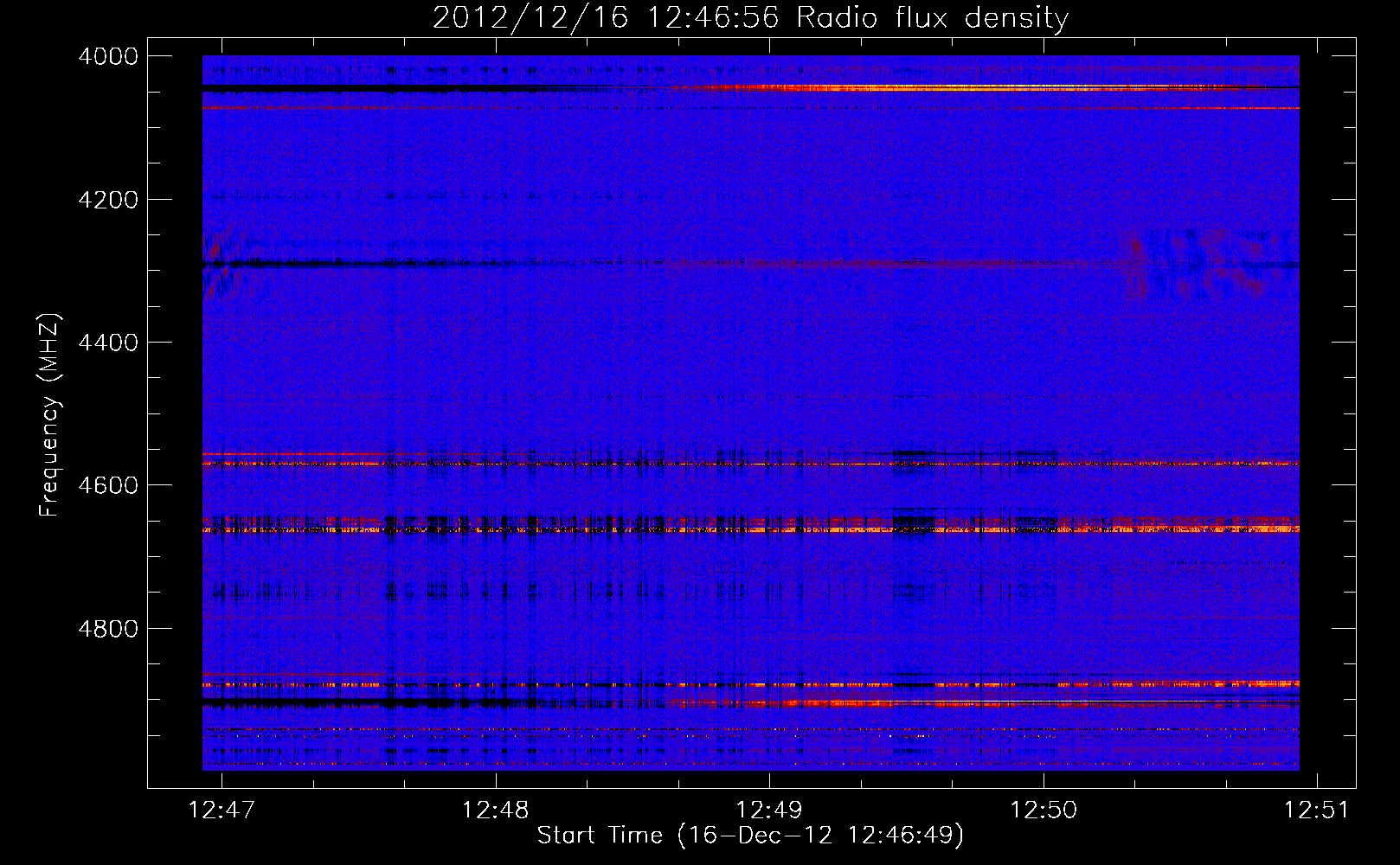Click the 12:50 time tick label
Screen dimensions: 1400x865
tap(1044, 810)
